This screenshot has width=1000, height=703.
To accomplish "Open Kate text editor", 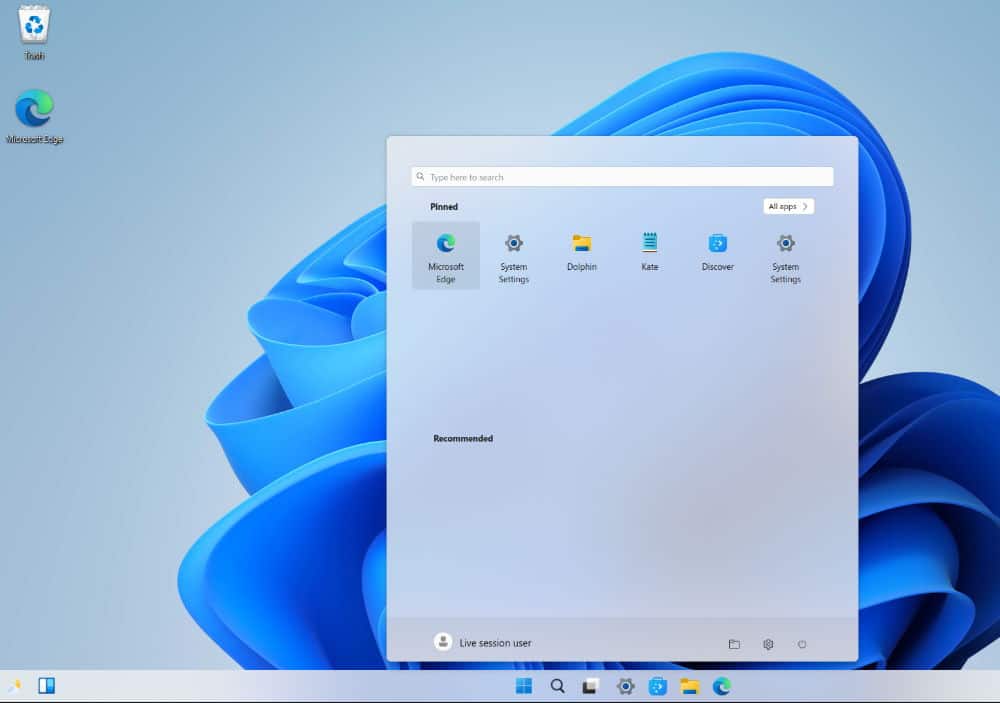I will pos(649,256).
